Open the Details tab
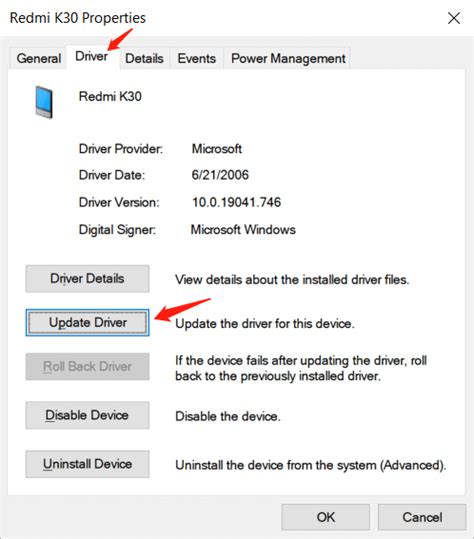 pos(144,58)
